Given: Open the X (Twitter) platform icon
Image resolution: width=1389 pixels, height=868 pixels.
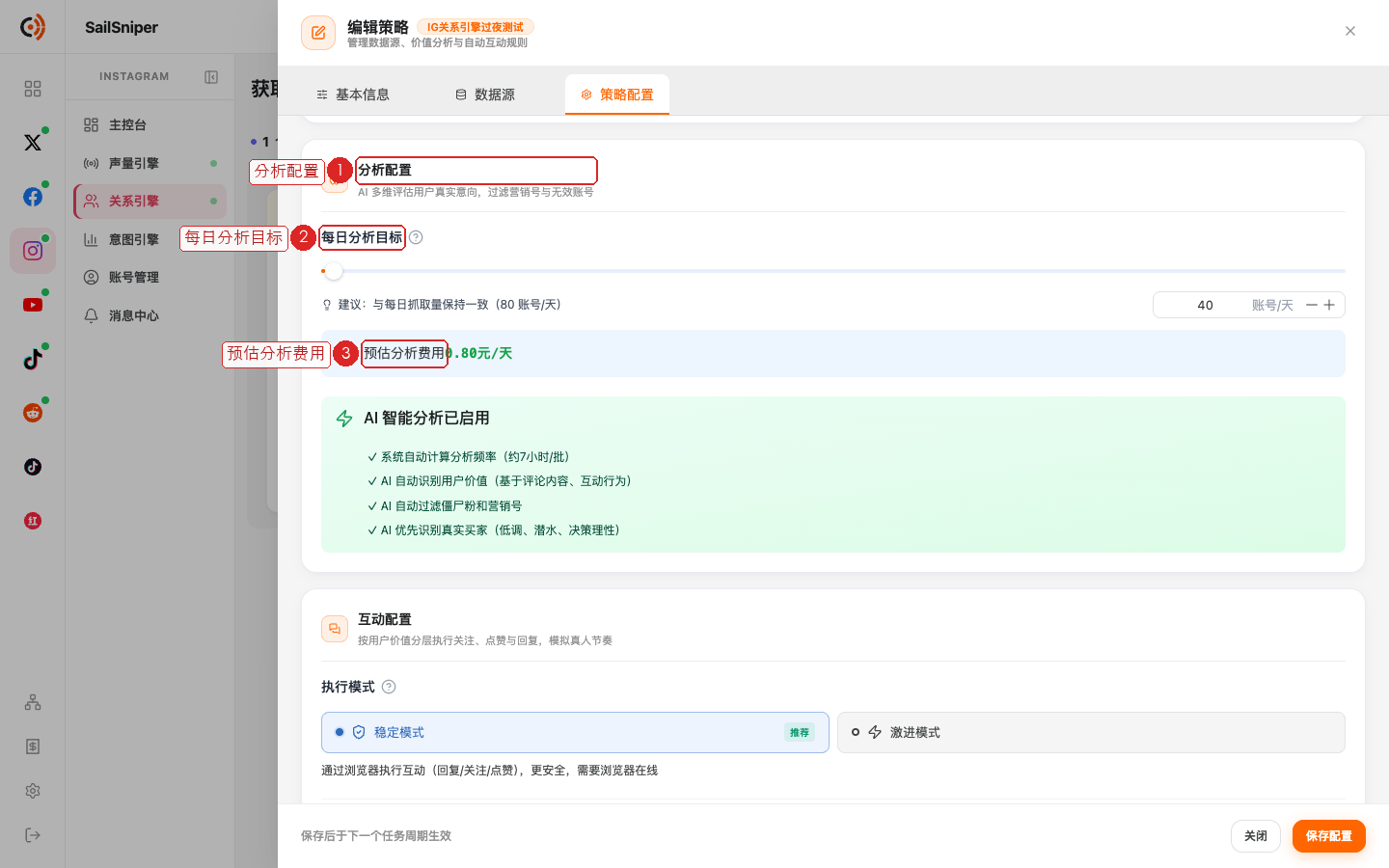Looking at the screenshot, I should 33,143.
